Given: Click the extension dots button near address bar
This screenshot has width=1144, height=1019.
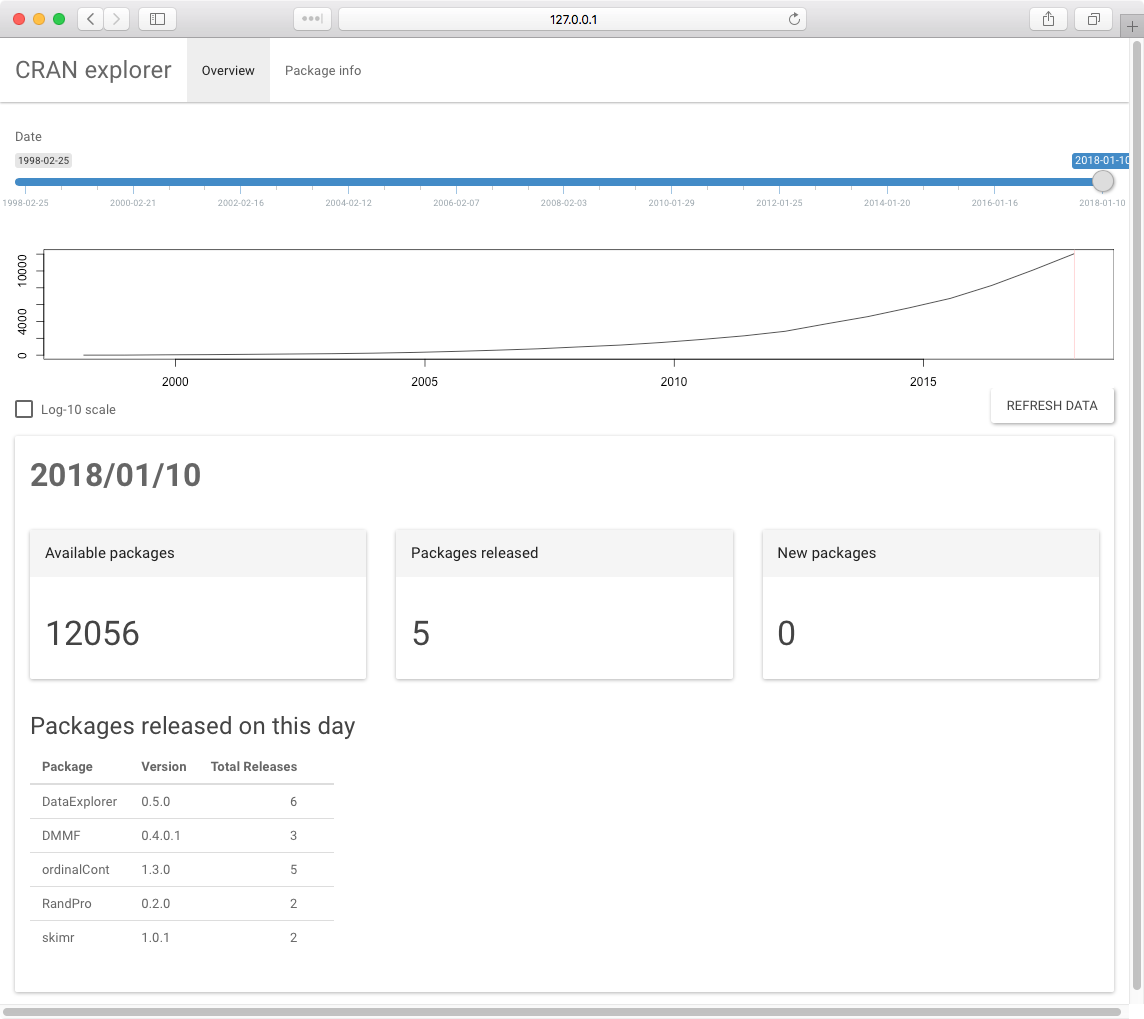Looking at the screenshot, I should [x=312, y=19].
